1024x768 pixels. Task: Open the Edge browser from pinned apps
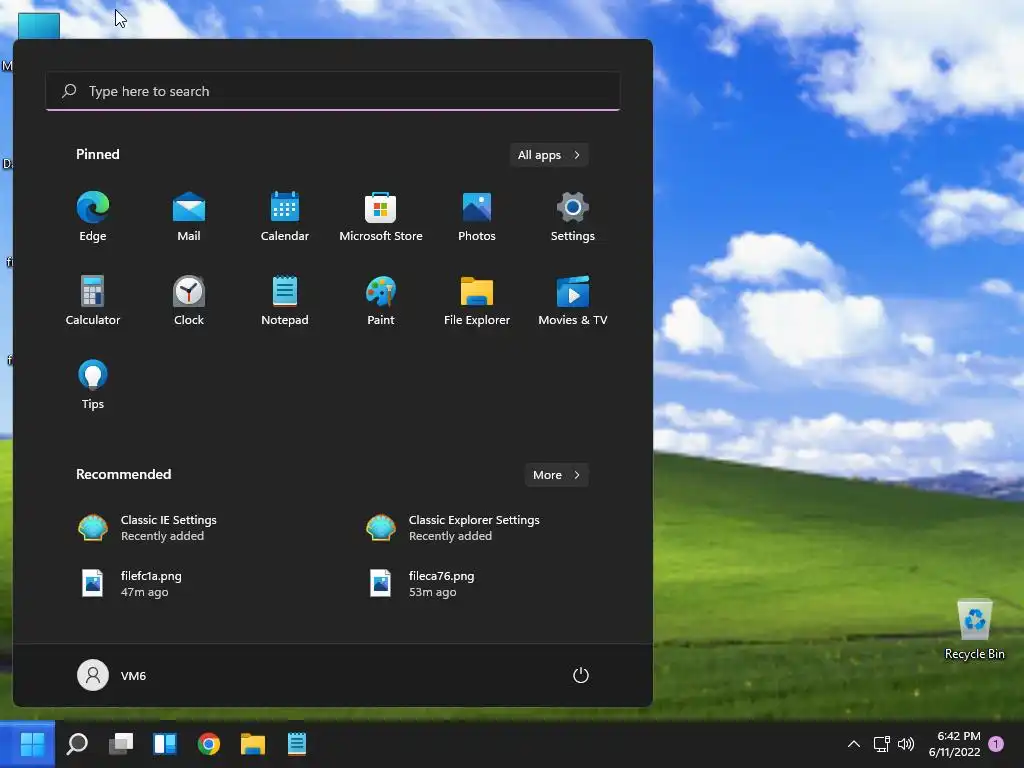pyautogui.click(x=93, y=217)
